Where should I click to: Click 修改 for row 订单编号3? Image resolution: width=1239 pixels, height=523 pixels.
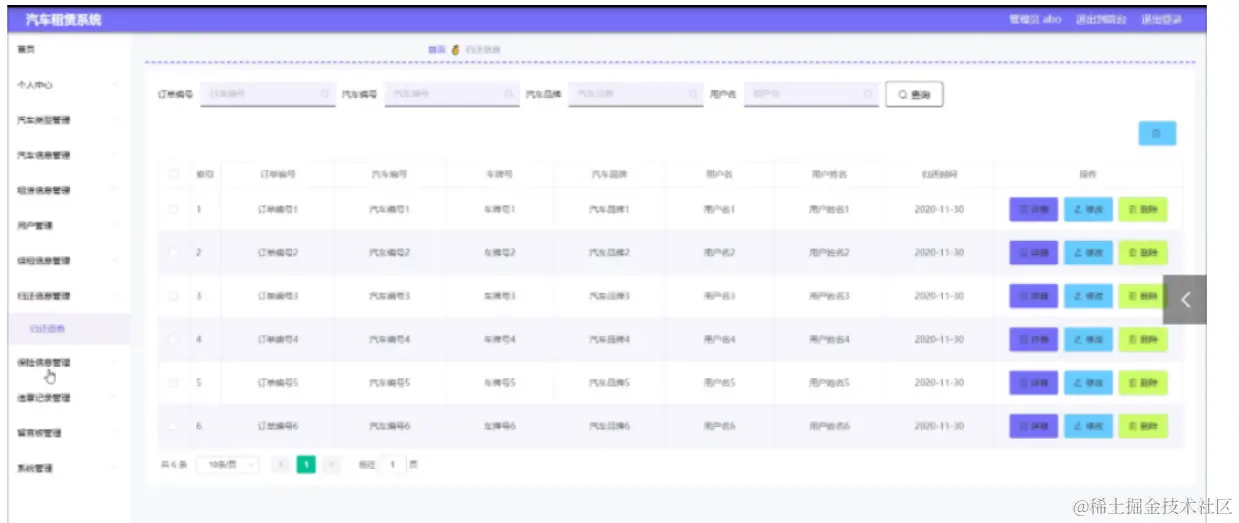(x=1088, y=296)
